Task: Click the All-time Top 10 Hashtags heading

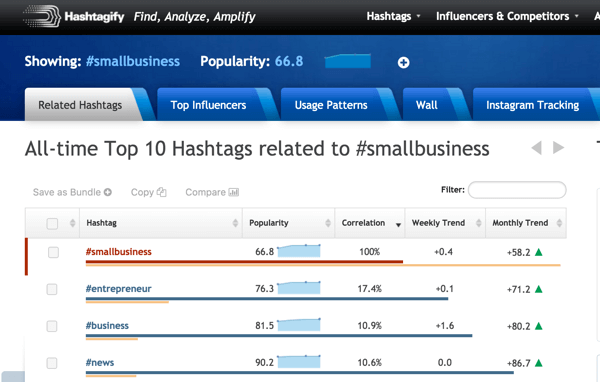Action: coord(257,149)
